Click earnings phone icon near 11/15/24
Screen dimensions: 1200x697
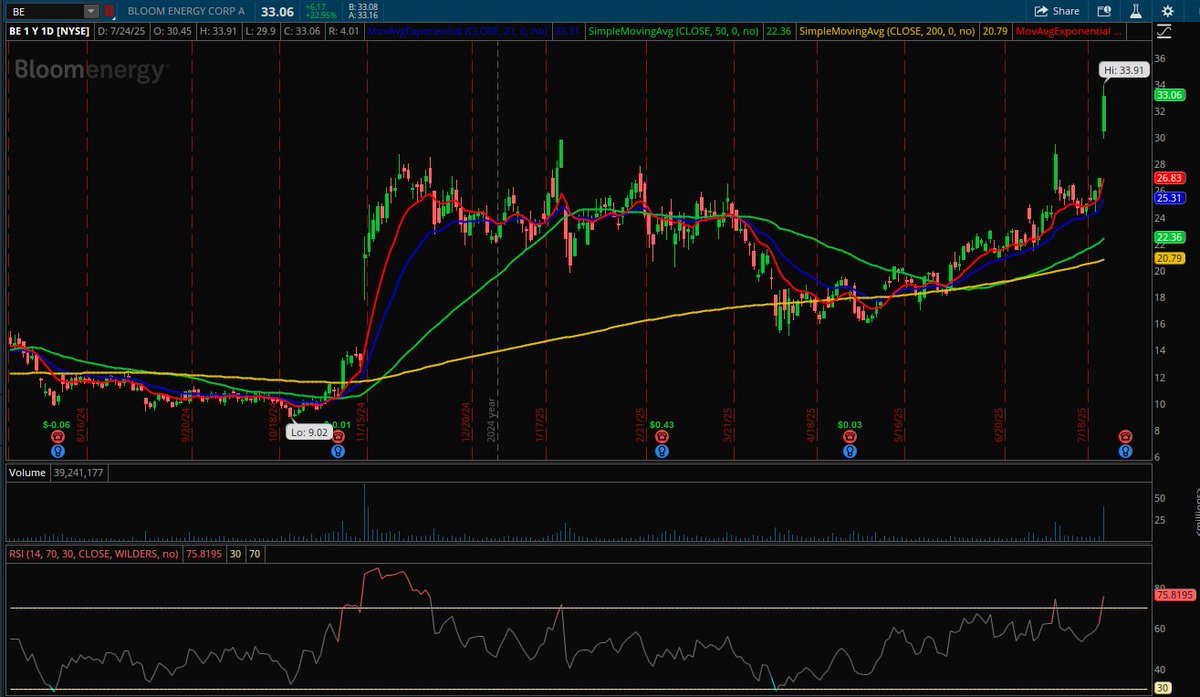click(x=336, y=437)
